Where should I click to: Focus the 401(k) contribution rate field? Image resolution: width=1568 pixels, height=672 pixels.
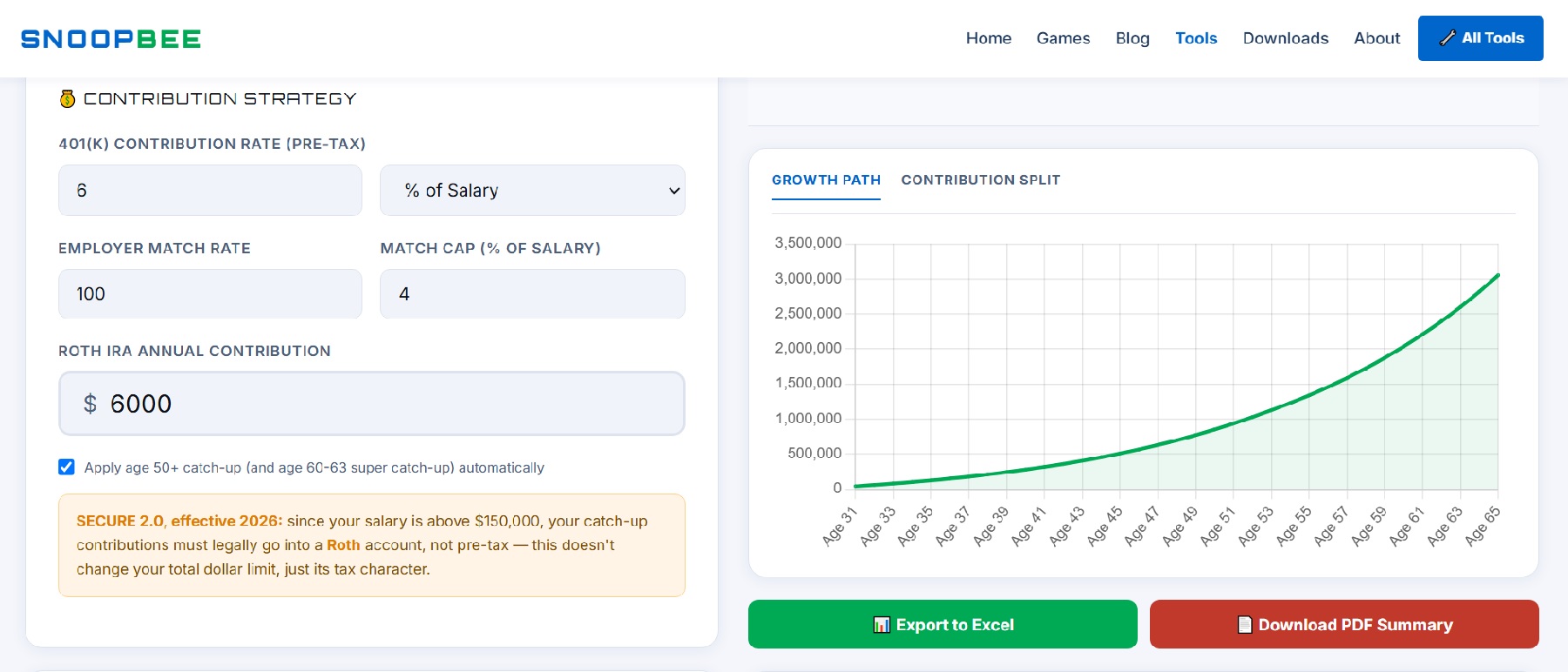click(210, 190)
